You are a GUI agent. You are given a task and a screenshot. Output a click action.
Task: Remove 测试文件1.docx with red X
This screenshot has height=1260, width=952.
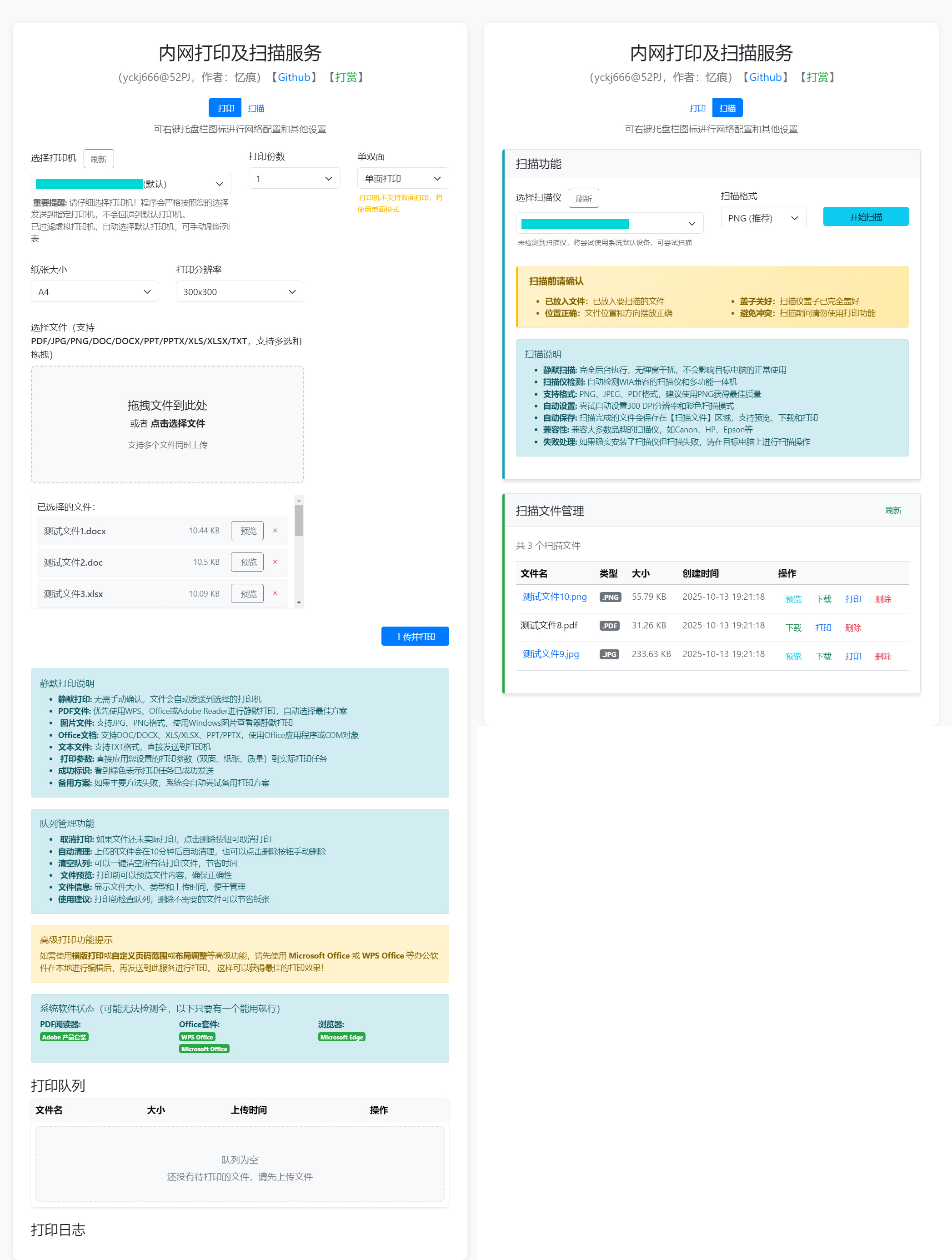tap(275, 530)
